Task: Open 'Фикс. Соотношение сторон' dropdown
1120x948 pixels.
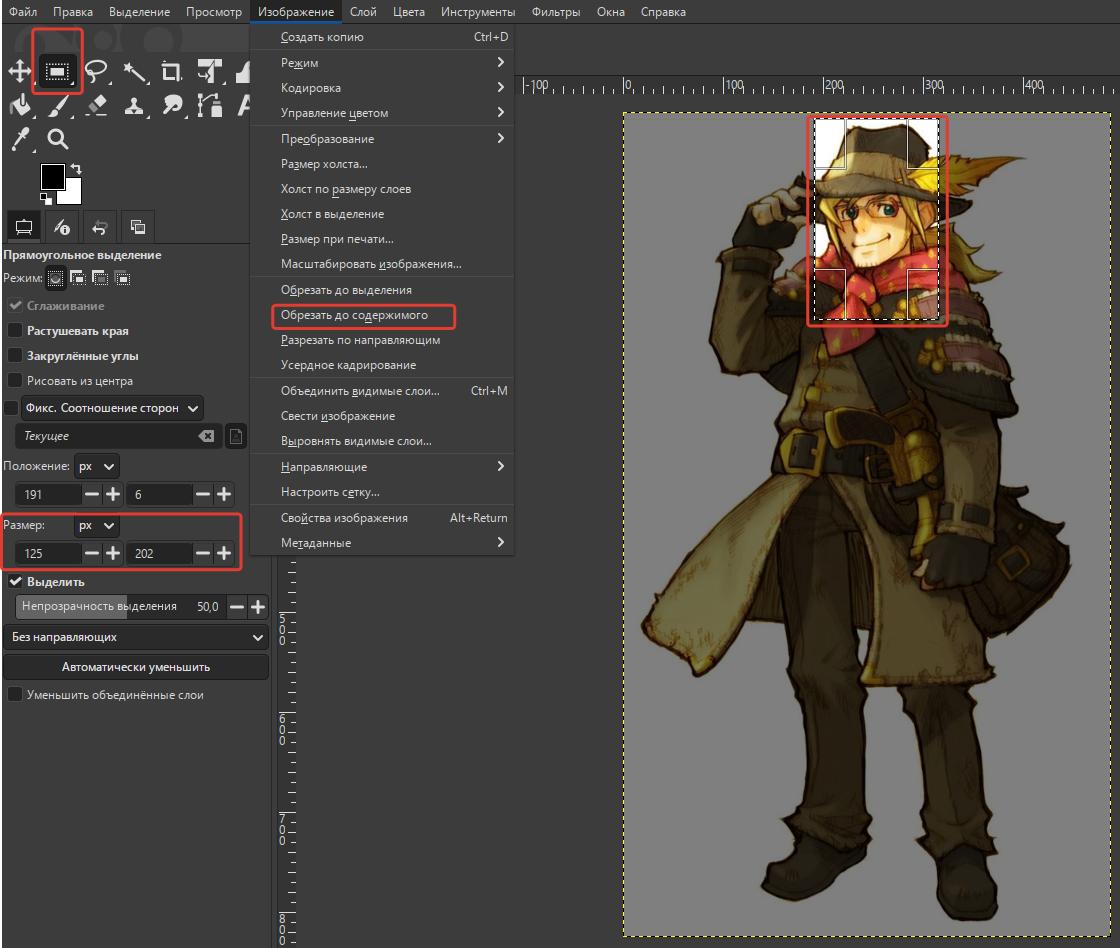Action: click(x=112, y=408)
